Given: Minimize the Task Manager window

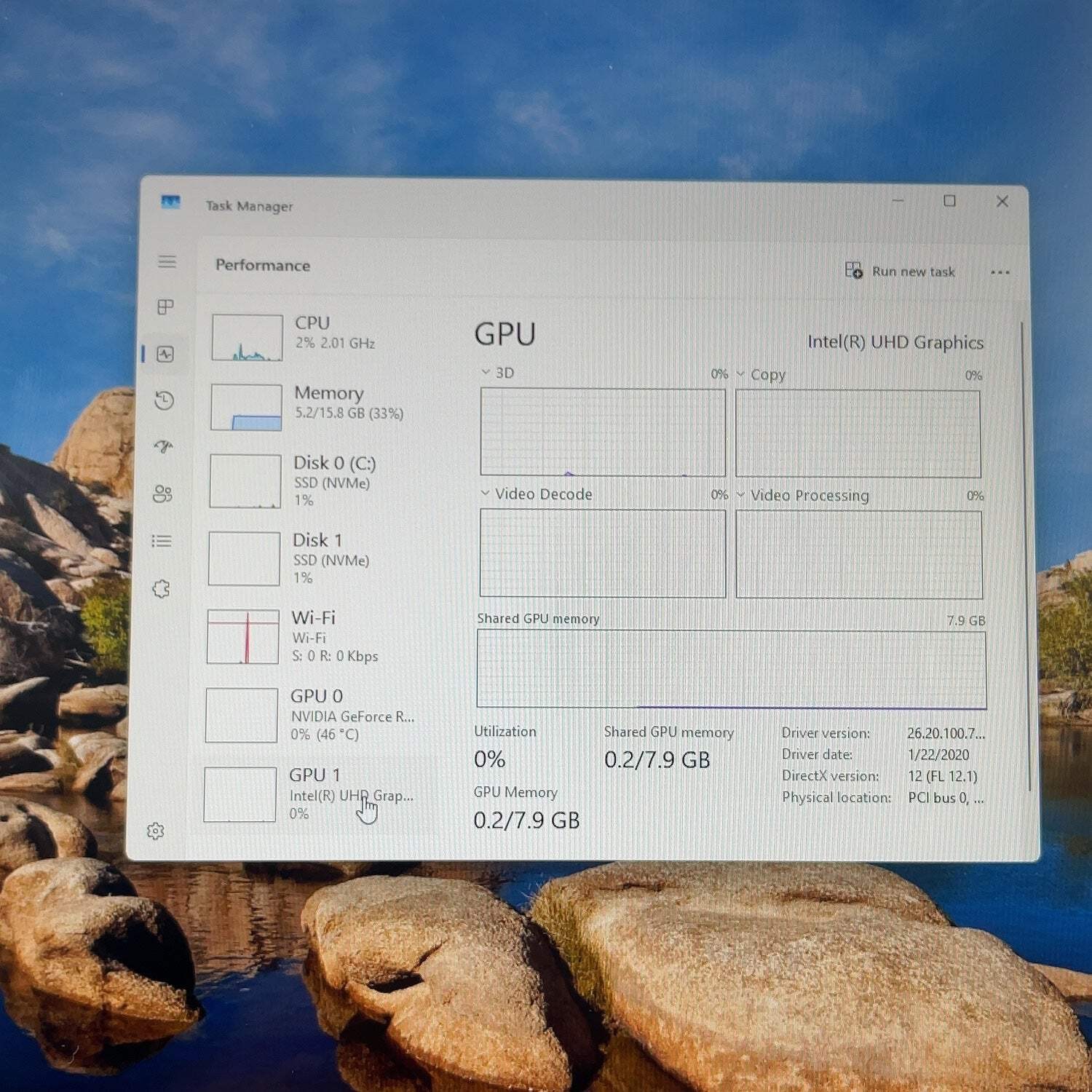Looking at the screenshot, I should [x=898, y=200].
